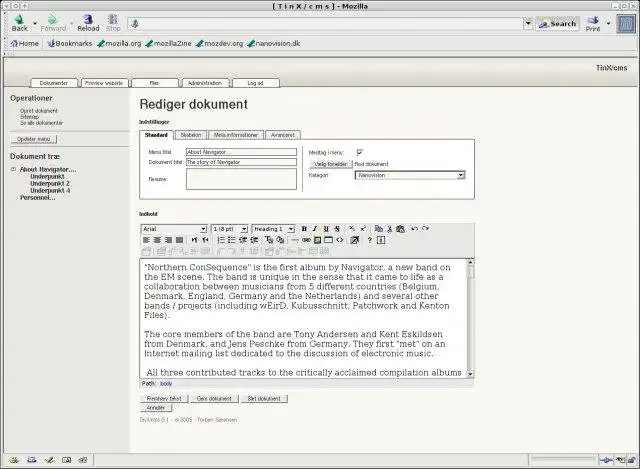Image resolution: width=640 pixels, height=469 pixels.
Task: Go Back in browser
Action: [20, 23]
